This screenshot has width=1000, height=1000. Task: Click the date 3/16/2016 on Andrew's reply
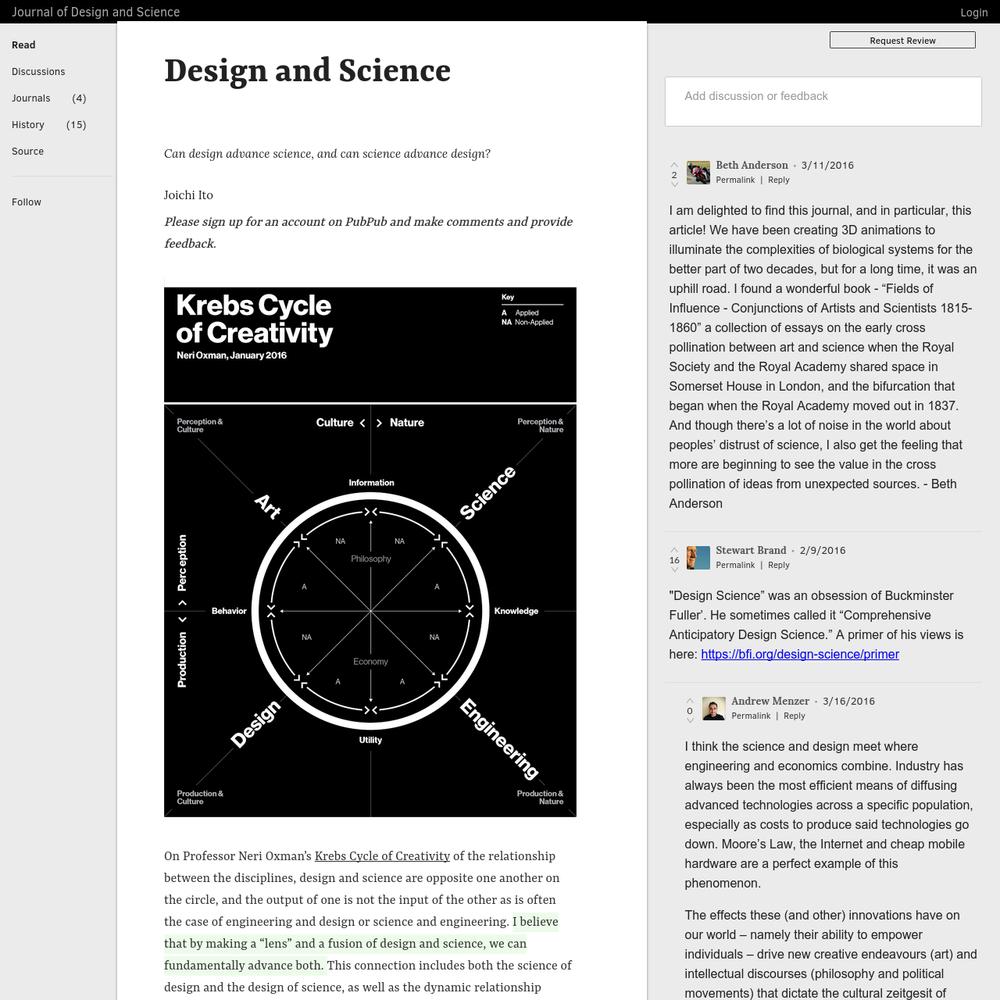pyautogui.click(x=848, y=701)
